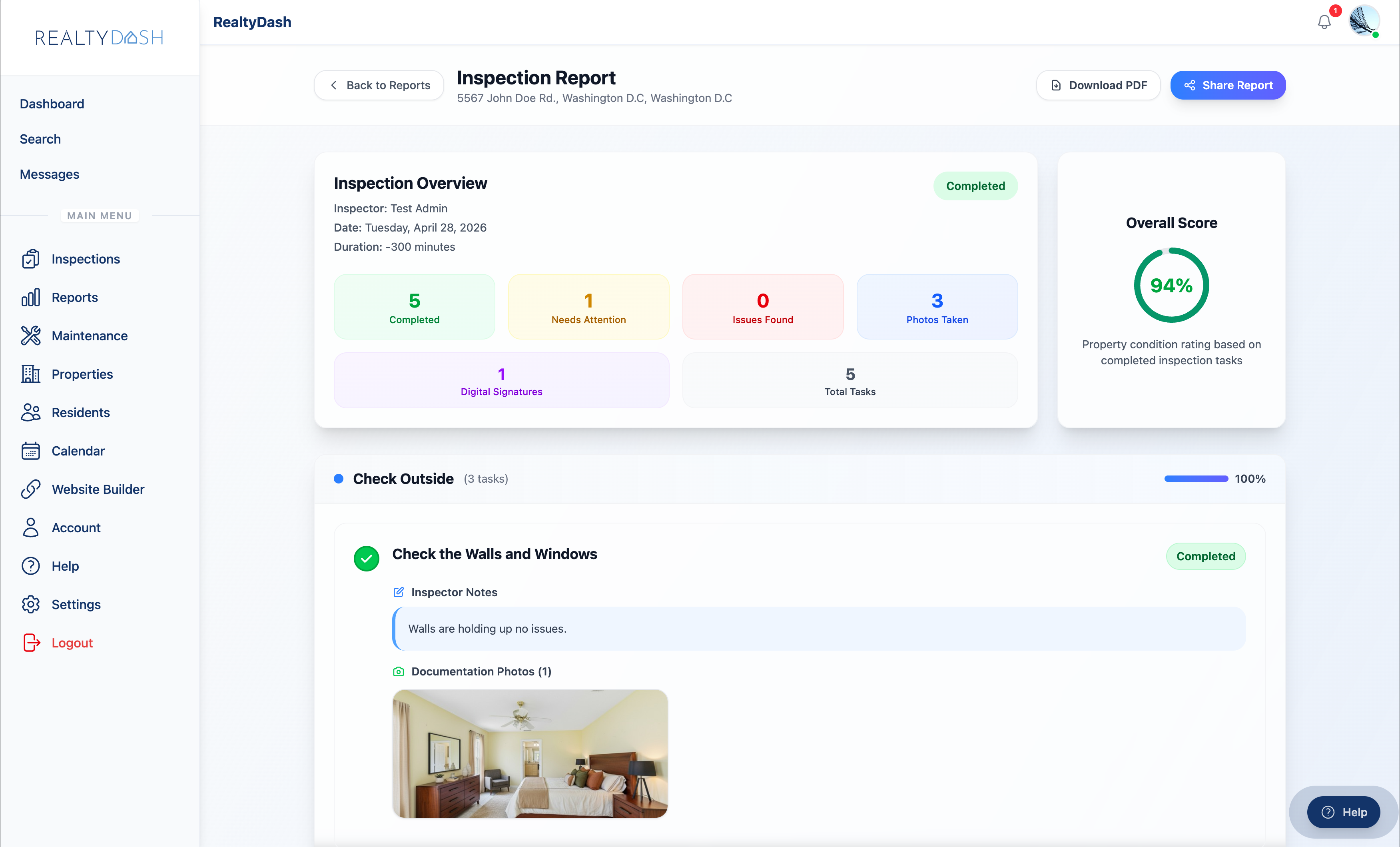Go to Maintenance menu item
Viewport: 1400px width, 847px height.
pos(90,336)
